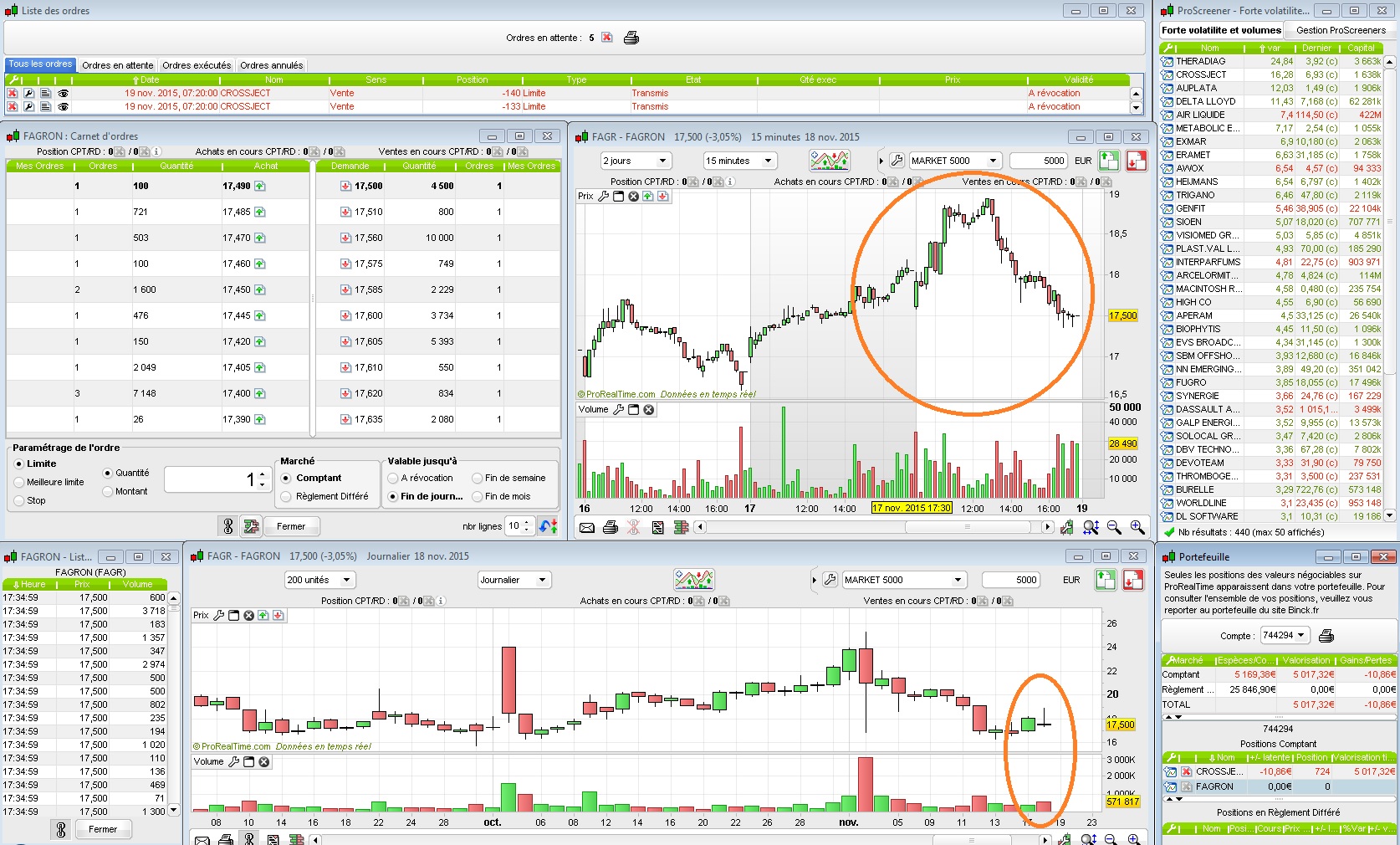Select Forte volatilite et volumes tab

click(1221, 30)
